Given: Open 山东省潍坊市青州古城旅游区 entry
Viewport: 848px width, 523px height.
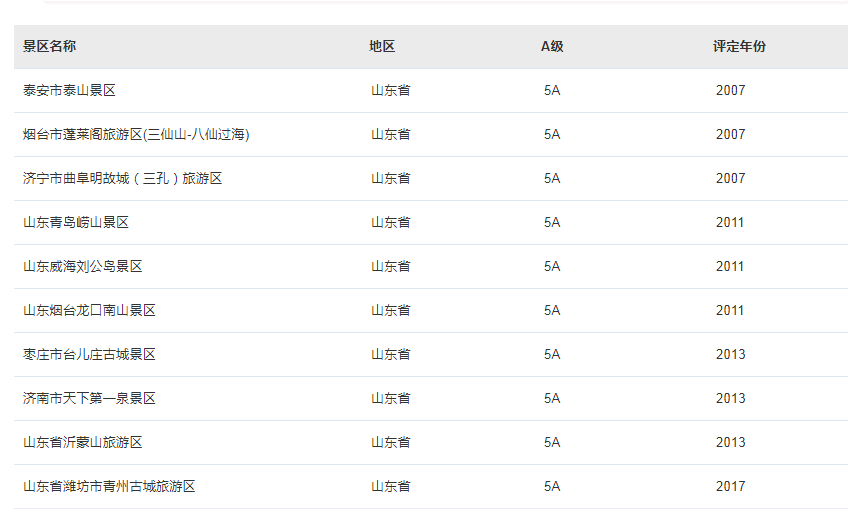Looking at the screenshot, I should (109, 487).
